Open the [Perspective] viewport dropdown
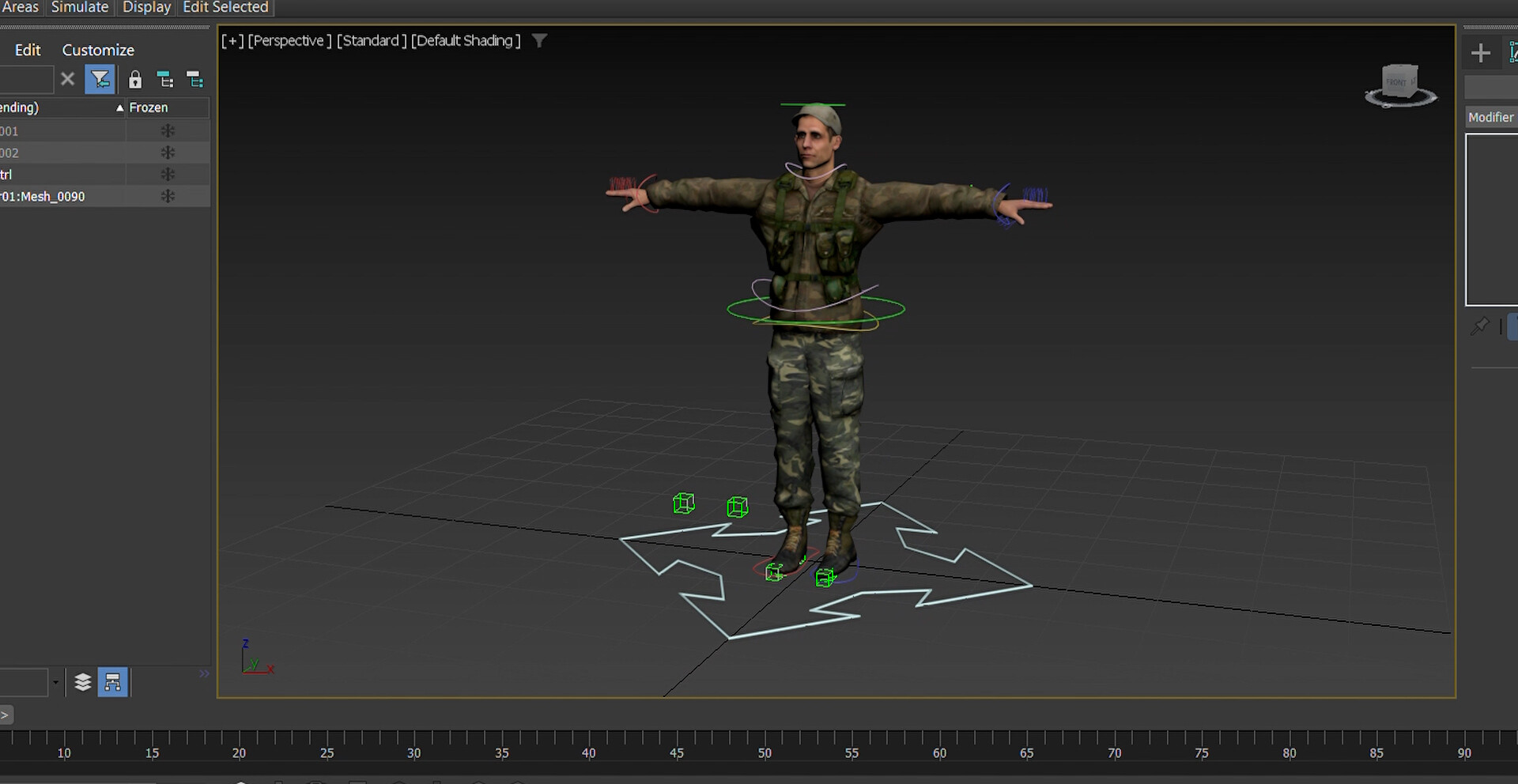 289,40
